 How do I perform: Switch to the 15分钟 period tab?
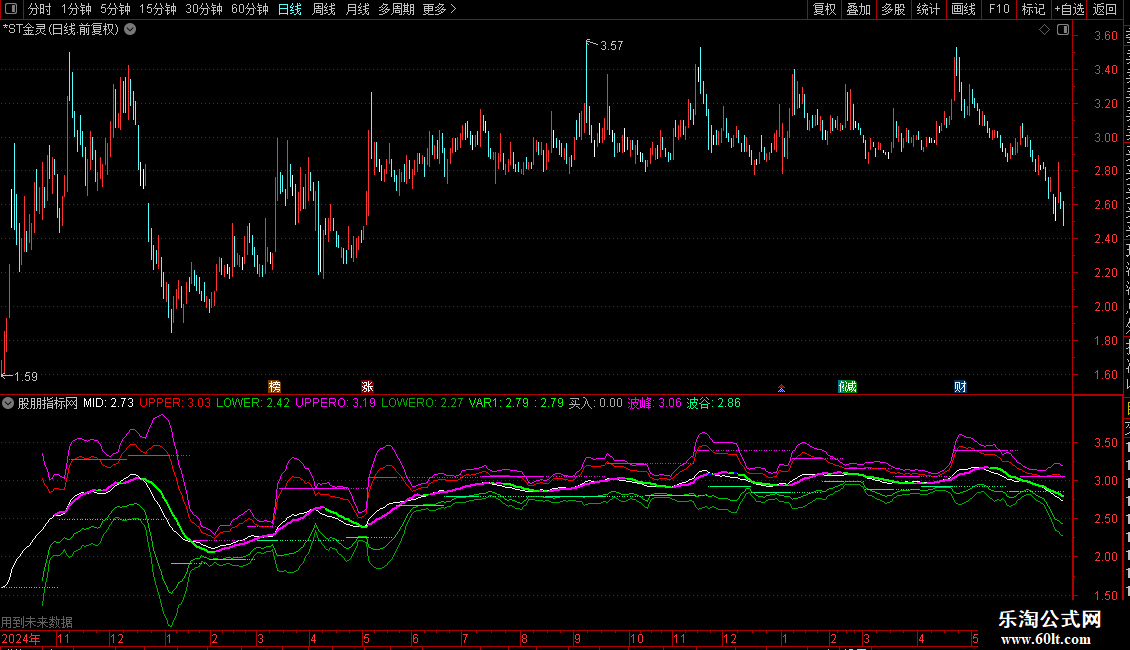[158, 9]
